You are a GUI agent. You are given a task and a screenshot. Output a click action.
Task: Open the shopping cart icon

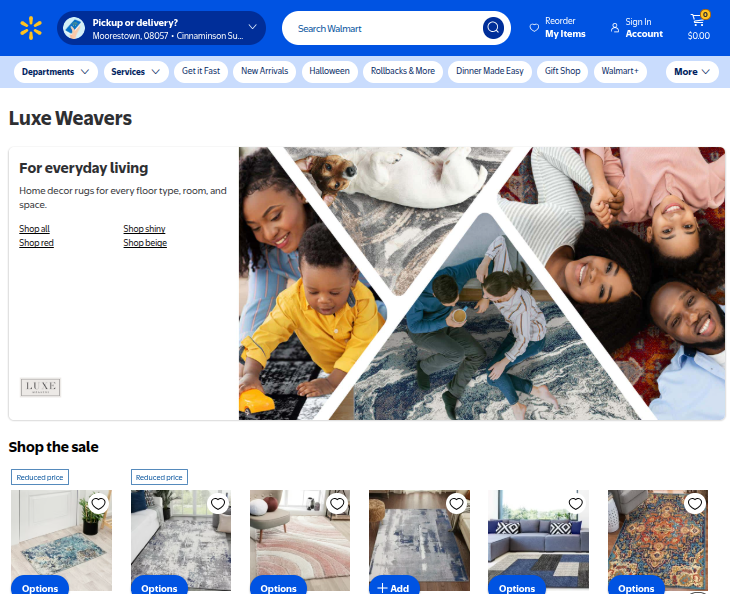click(698, 21)
